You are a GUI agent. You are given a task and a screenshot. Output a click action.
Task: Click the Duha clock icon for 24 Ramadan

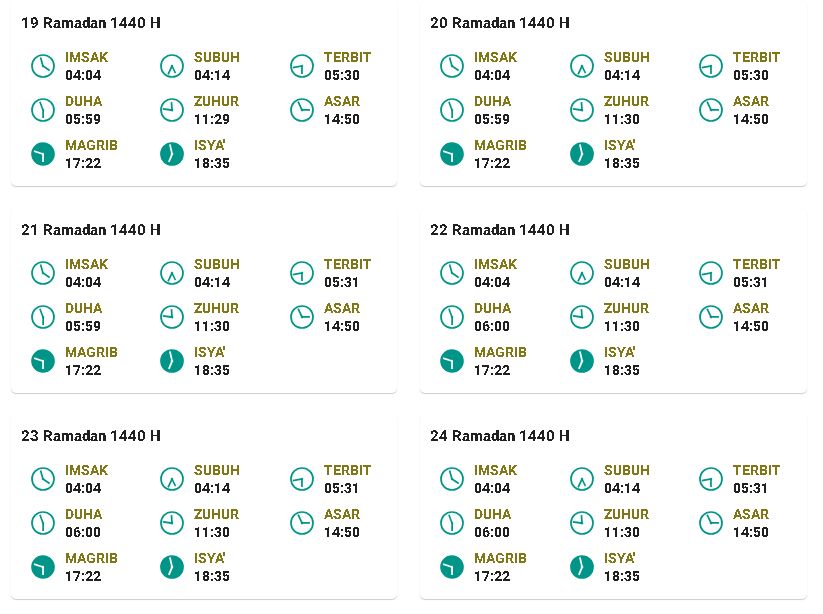pyautogui.click(x=452, y=523)
